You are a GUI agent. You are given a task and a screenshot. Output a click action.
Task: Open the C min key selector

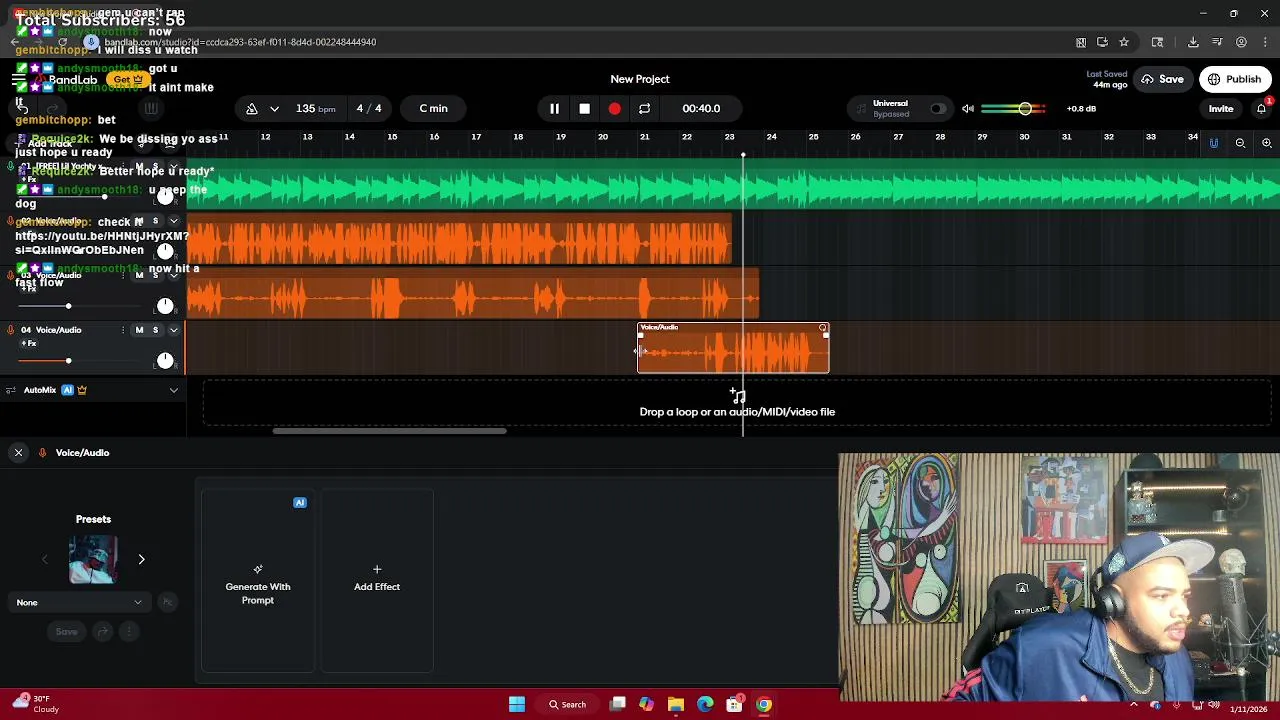(433, 108)
